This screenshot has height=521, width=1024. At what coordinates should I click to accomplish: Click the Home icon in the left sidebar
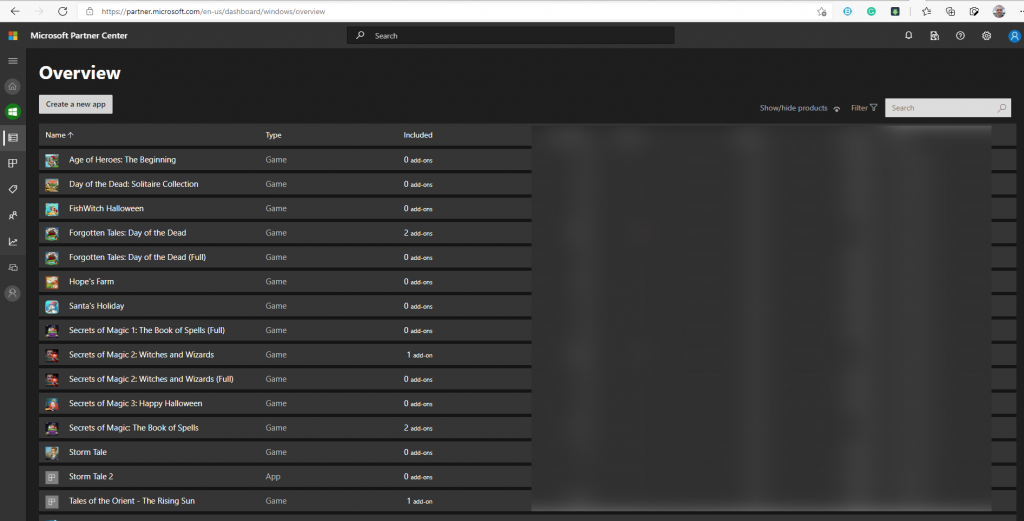pyautogui.click(x=13, y=87)
